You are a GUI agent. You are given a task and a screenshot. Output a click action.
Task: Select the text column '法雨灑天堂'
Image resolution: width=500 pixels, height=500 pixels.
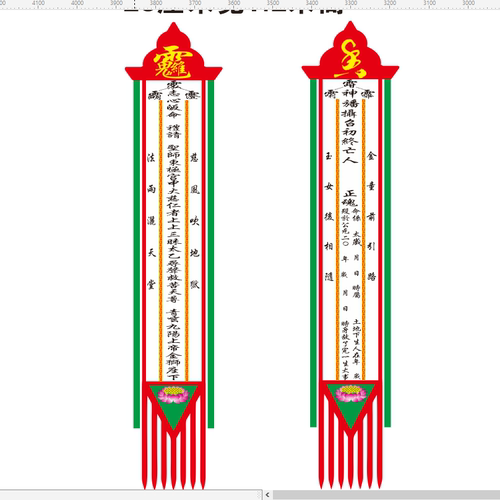point(151,221)
